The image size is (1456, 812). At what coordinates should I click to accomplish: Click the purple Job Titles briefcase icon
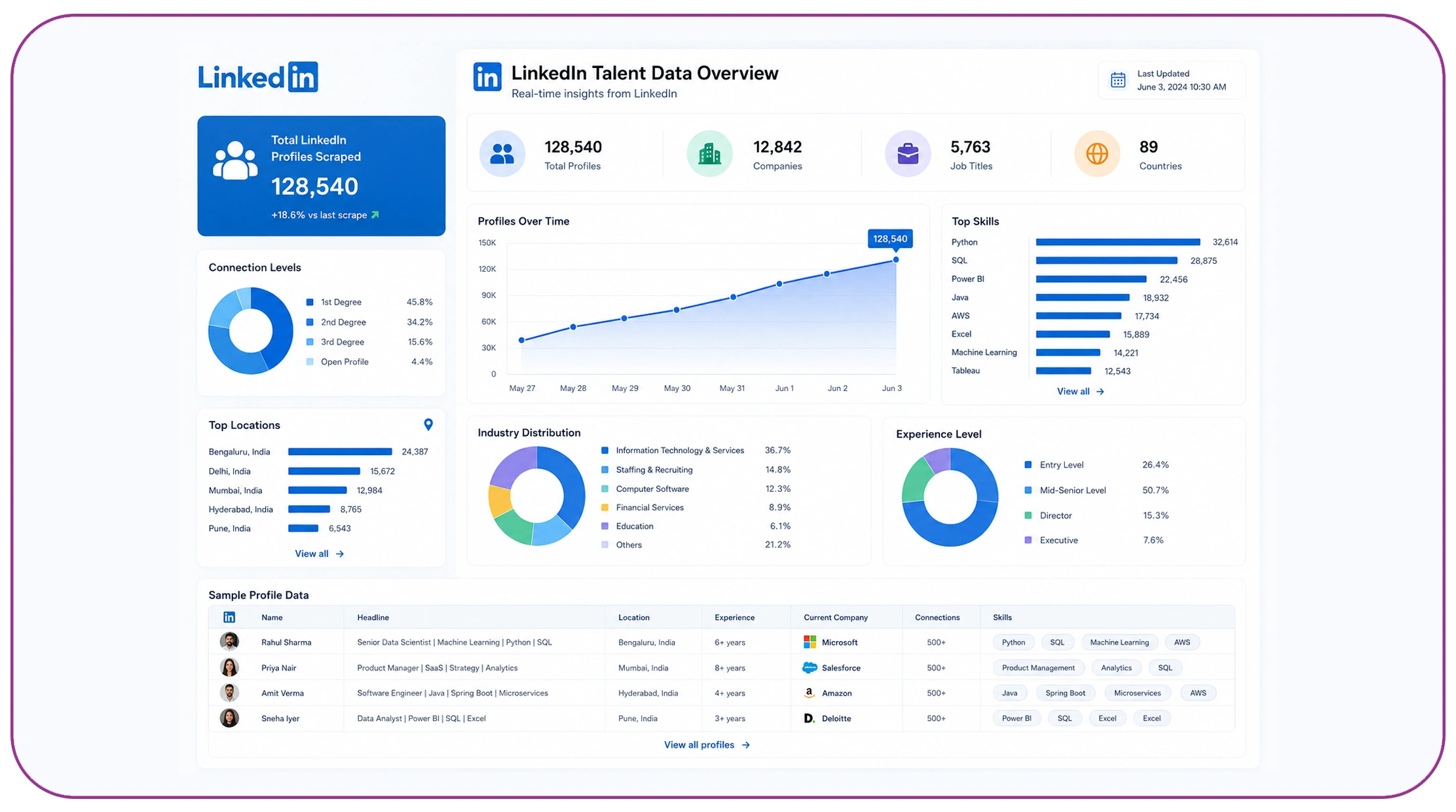[x=908, y=154]
